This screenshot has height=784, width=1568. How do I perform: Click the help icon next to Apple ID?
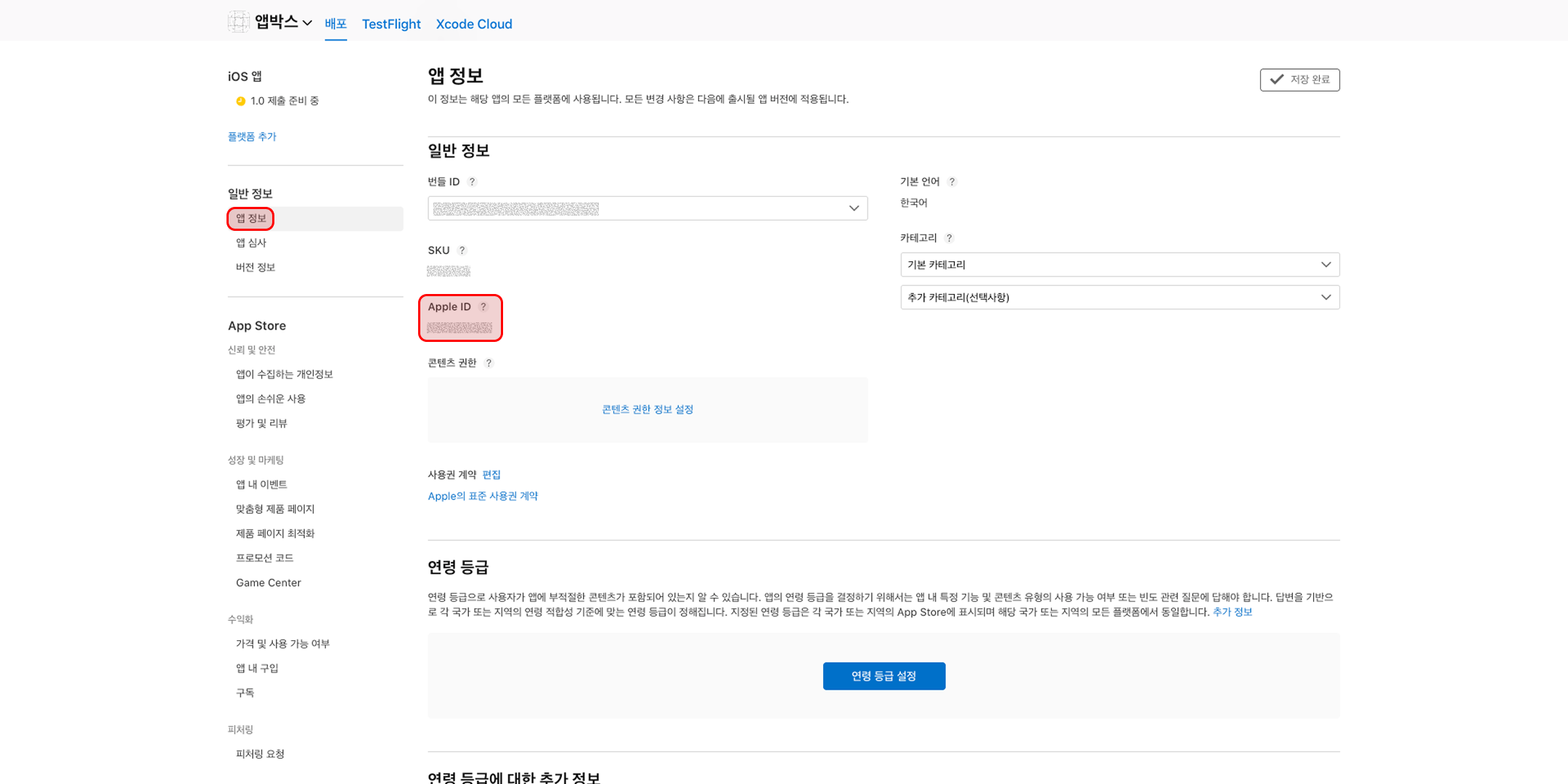(x=483, y=307)
